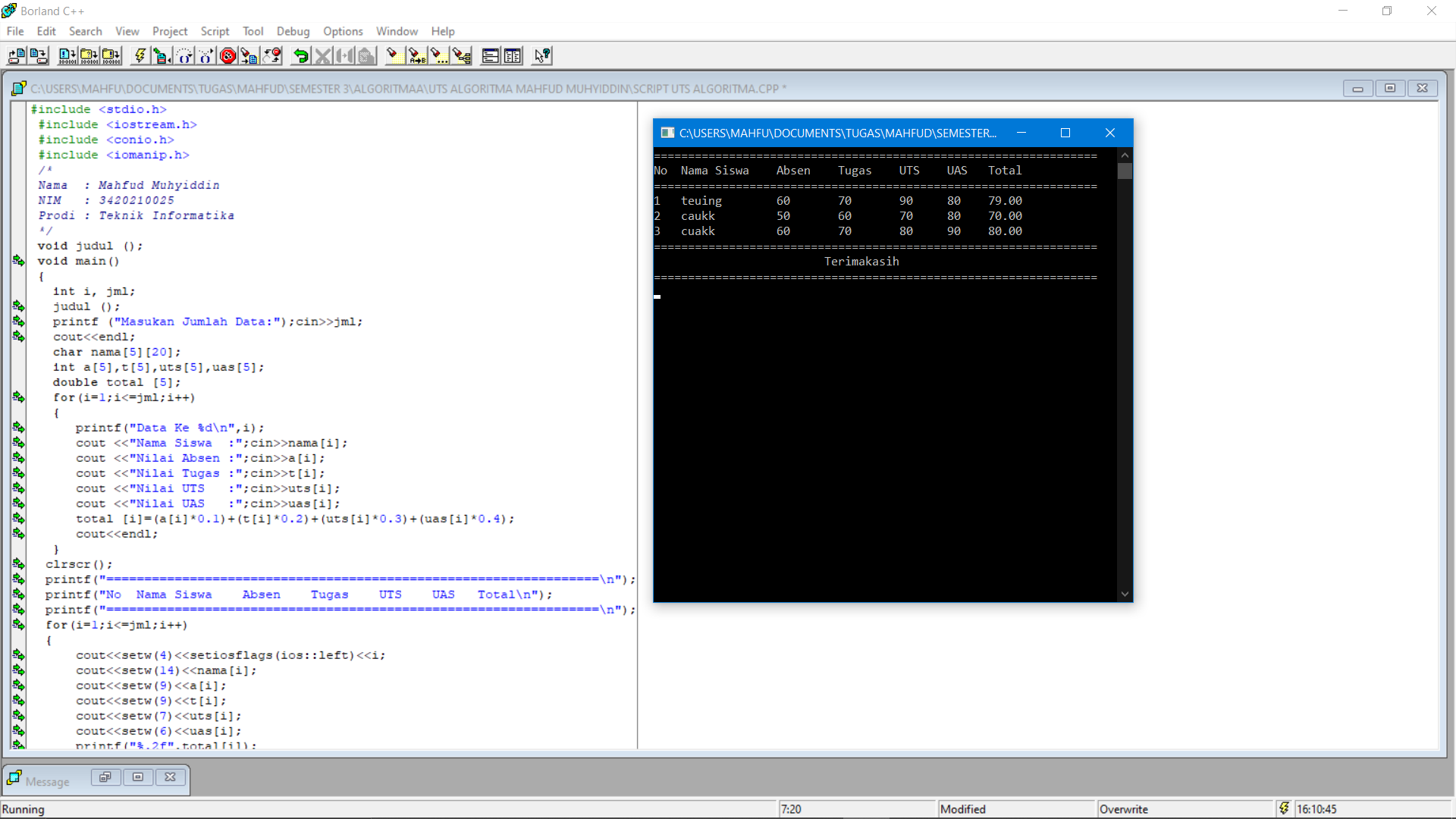
Task: Click the Replace A to B icon
Action: tap(416, 55)
